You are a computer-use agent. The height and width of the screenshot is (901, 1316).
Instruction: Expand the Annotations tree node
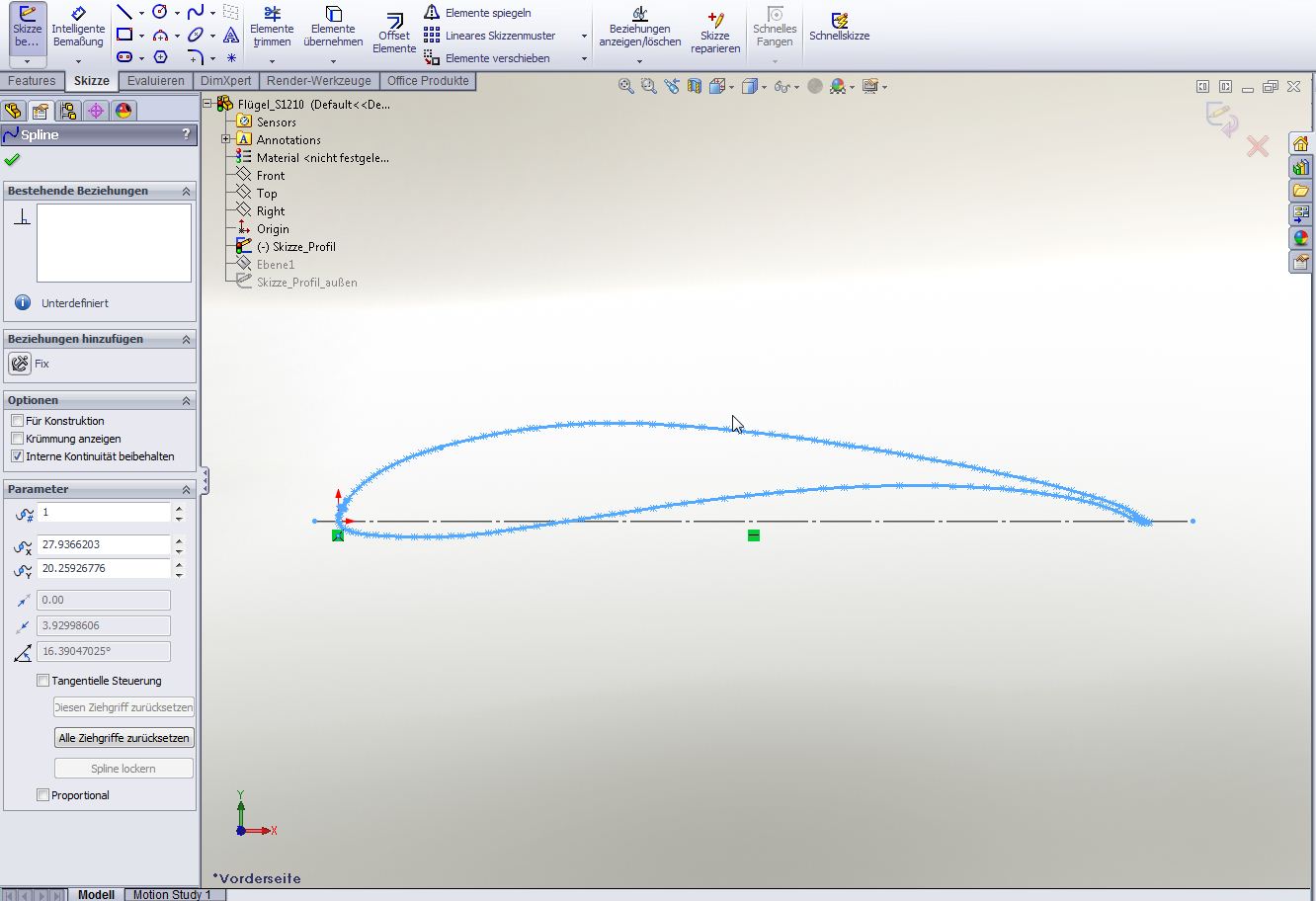click(x=226, y=140)
